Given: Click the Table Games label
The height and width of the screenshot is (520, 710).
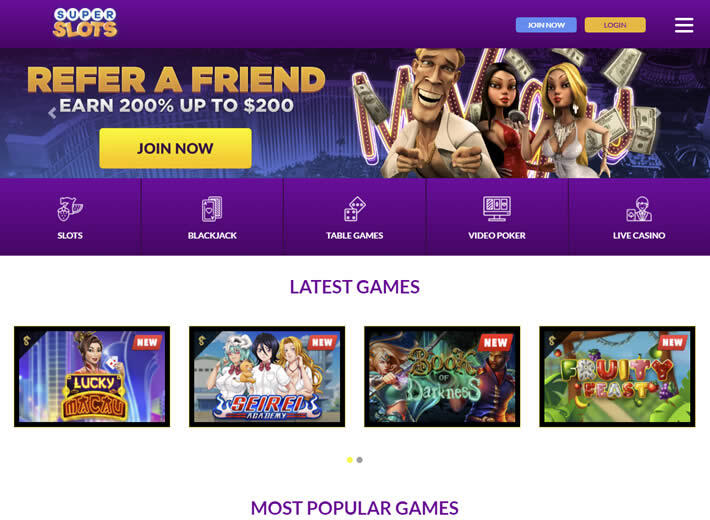Looking at the screenshot, I should click(x=355, y=236).
